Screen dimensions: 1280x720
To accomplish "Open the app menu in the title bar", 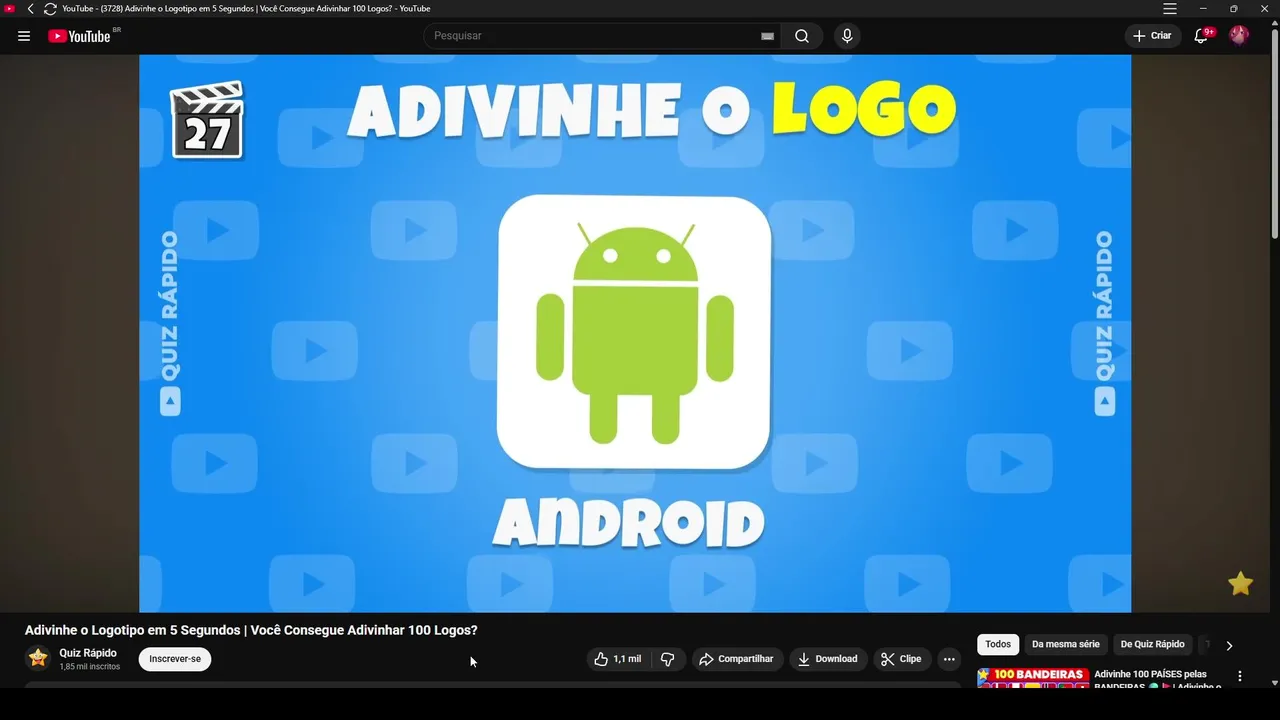I will click(x=1170, y=8).
